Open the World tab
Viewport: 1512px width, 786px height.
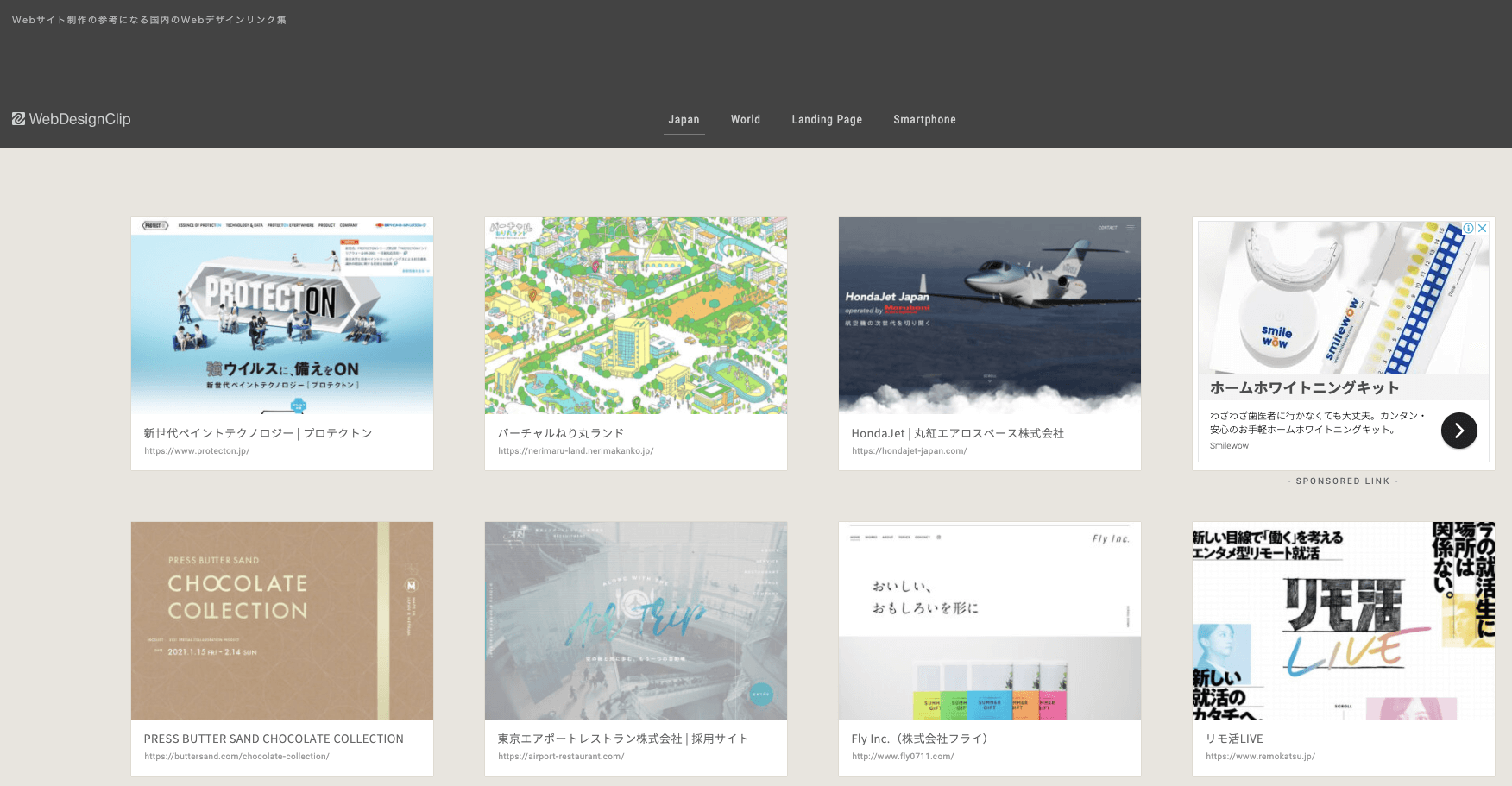point(746,120)
